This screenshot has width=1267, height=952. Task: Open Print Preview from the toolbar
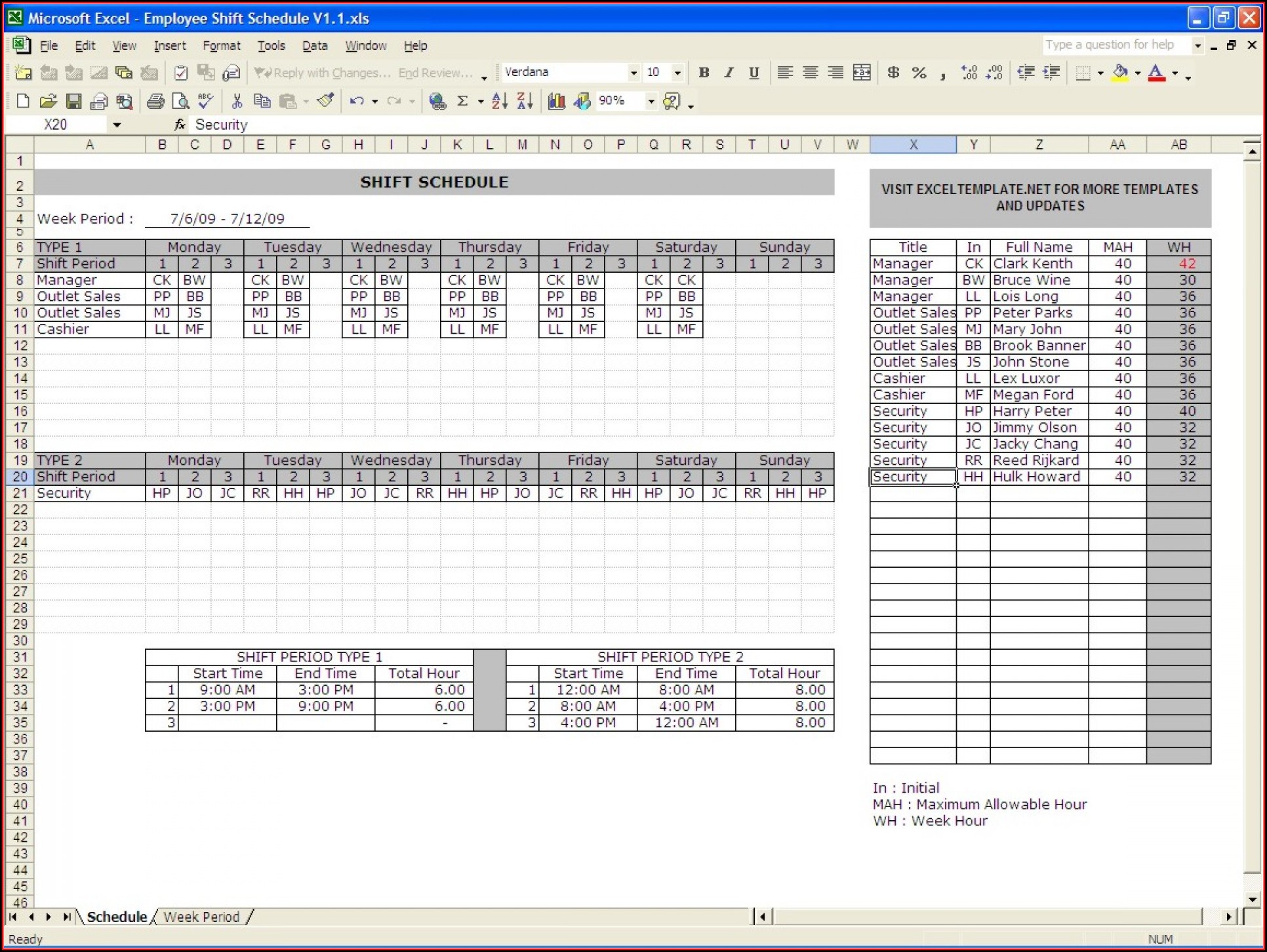pyautogui.click(x=180, y=102)
